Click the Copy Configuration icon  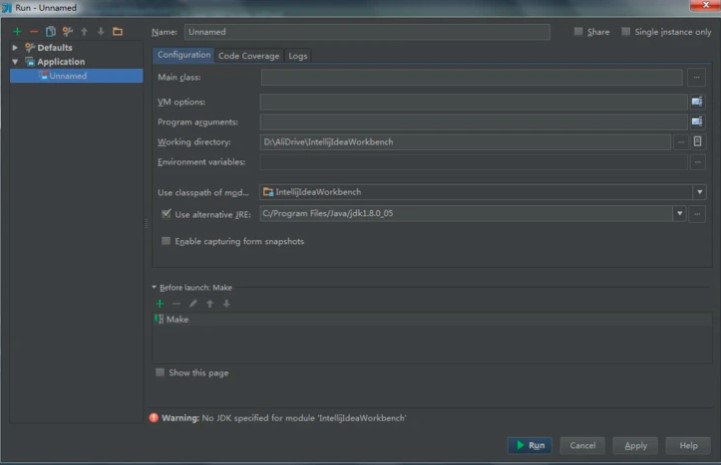pyautogui.click(x=50, y=32)
